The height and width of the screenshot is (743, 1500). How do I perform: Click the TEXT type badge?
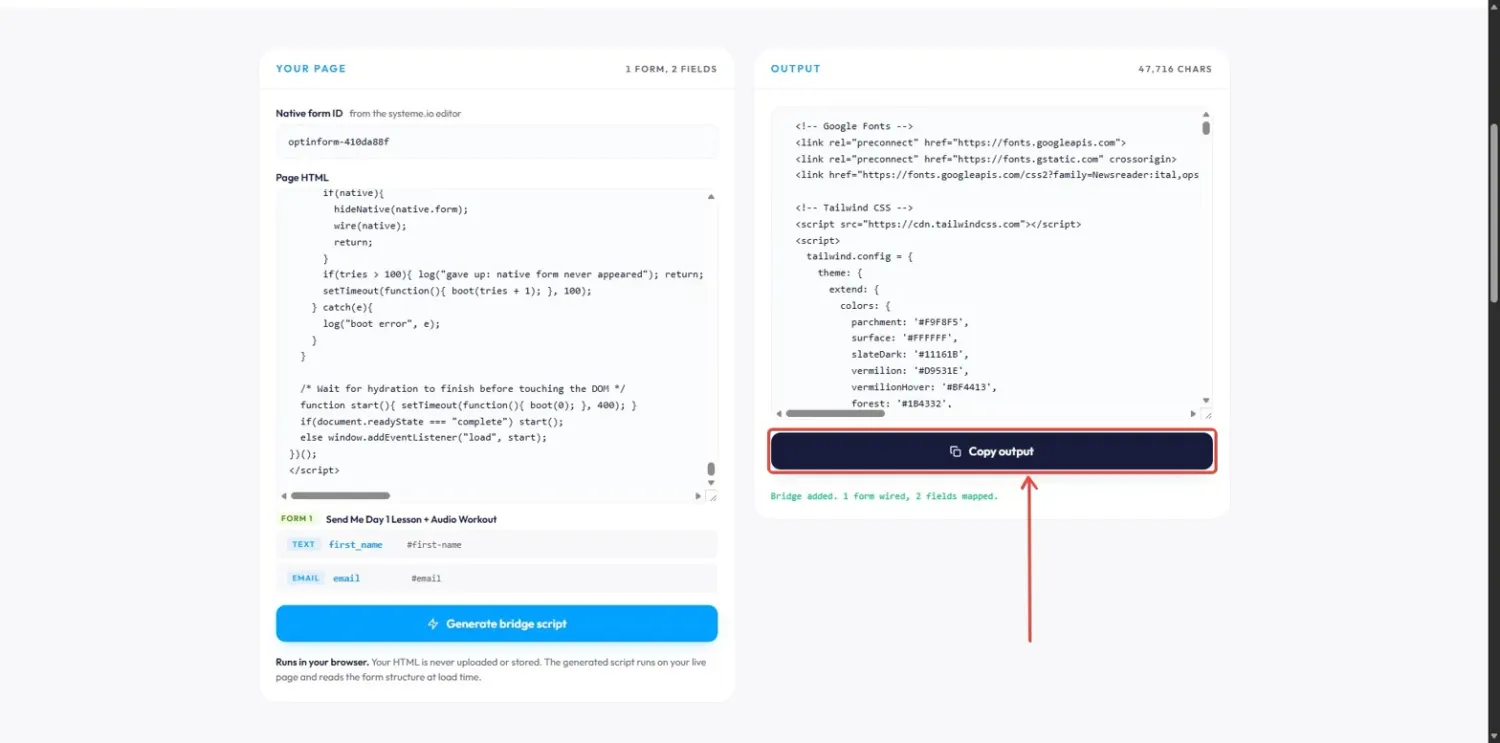coord(303,545)
